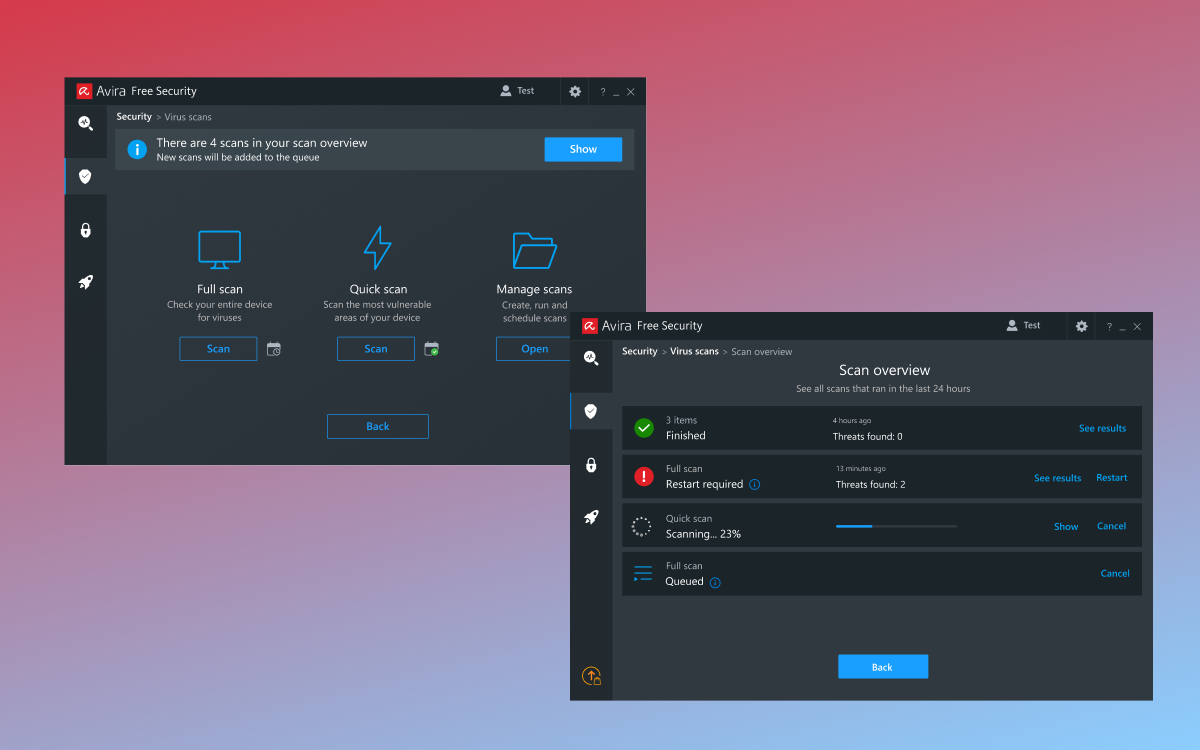Image resolution: width=1200 pixels, height=750 pixels.
Task: Open schedule calendar icon beside Quick scan
Action: click(x=432, y=349)
